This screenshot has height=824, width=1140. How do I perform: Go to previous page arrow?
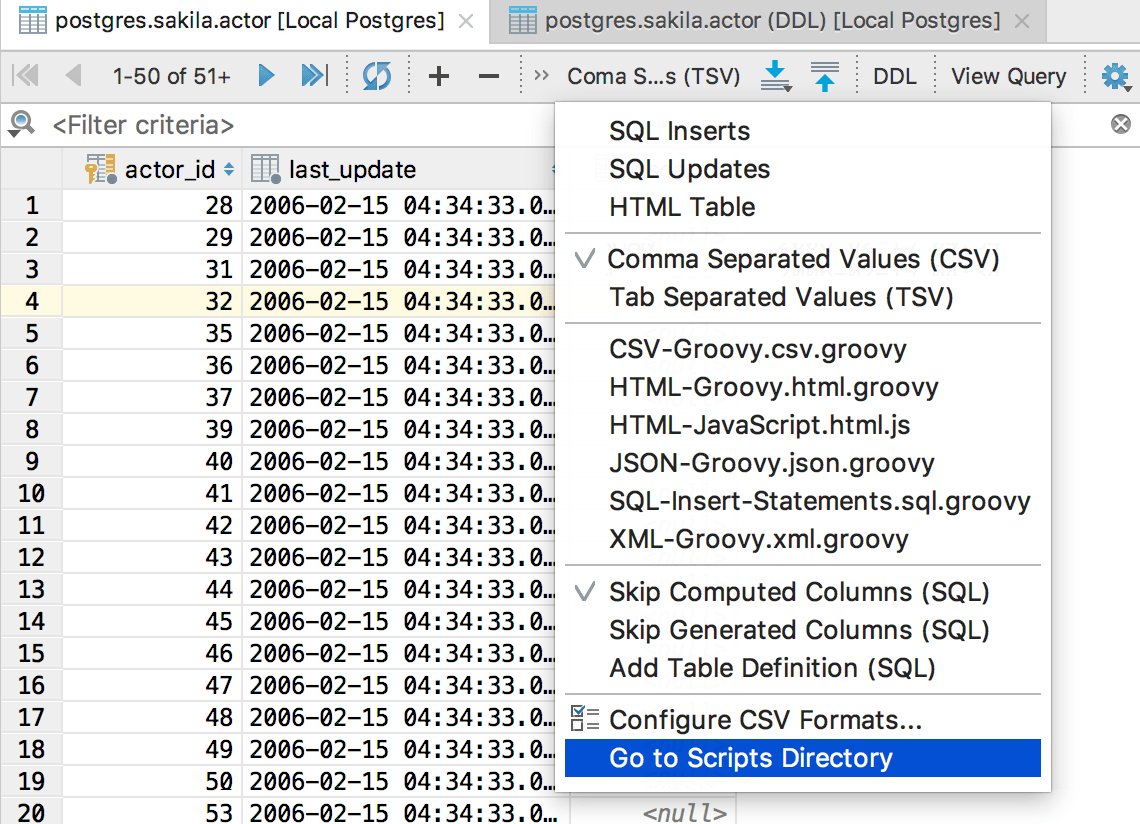[x=73, y=76]
